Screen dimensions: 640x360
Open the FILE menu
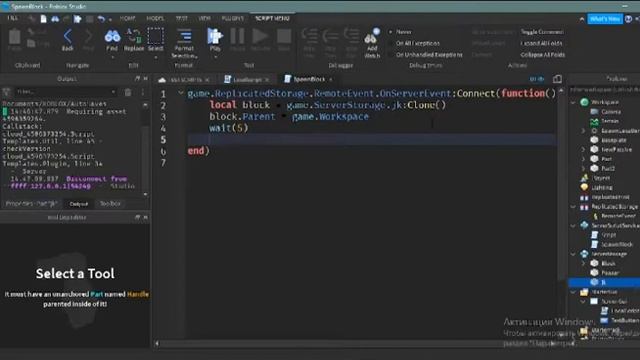[x=12, y=19]
